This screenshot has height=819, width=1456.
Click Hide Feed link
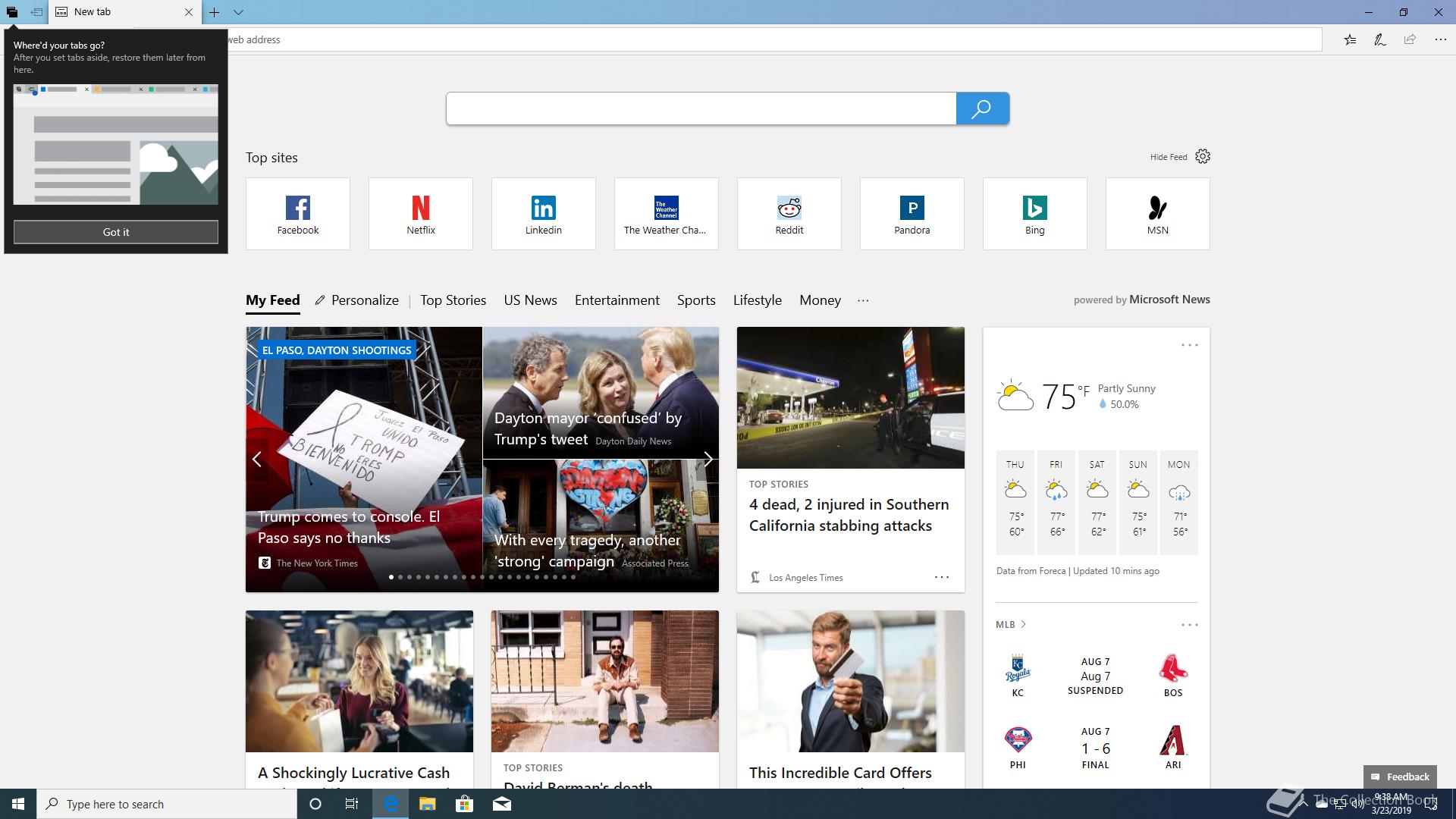pyautogui.click(x=1169, y=157)
